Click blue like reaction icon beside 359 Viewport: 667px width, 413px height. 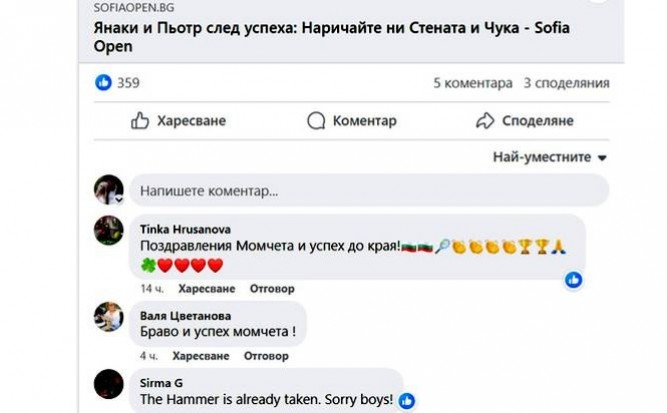coord(103,83)
